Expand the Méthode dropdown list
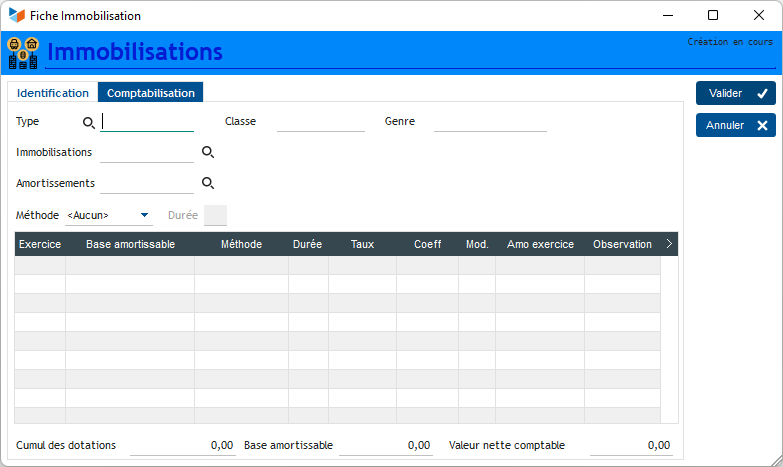 click(x=145, y=215)
